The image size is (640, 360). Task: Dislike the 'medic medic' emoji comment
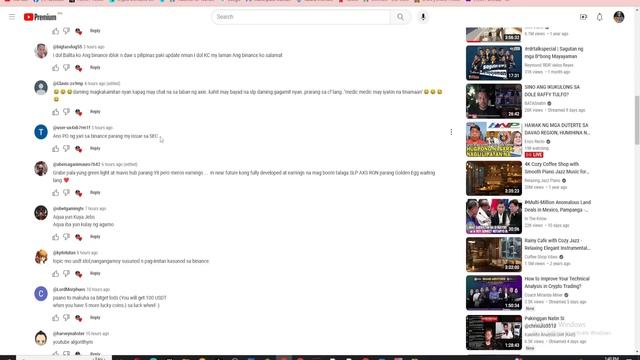(x=67, y=112)
